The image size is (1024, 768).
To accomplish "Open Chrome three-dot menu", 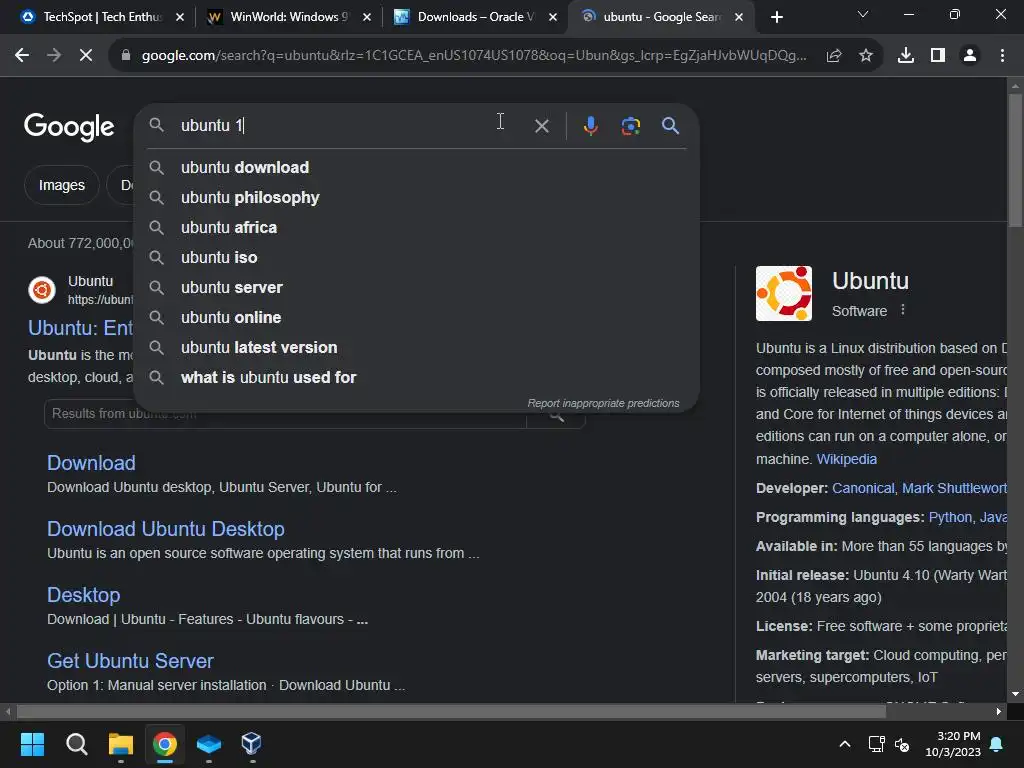I will (1002, 56).
